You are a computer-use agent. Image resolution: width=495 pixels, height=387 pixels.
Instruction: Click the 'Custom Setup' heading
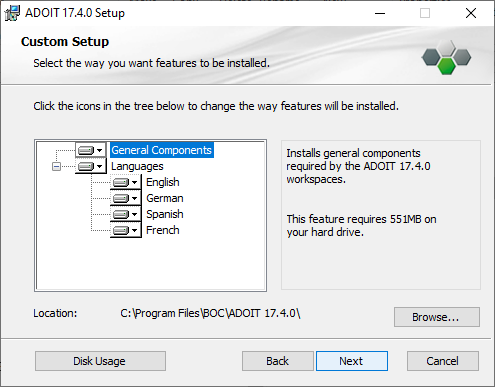[x=65, y=42]
